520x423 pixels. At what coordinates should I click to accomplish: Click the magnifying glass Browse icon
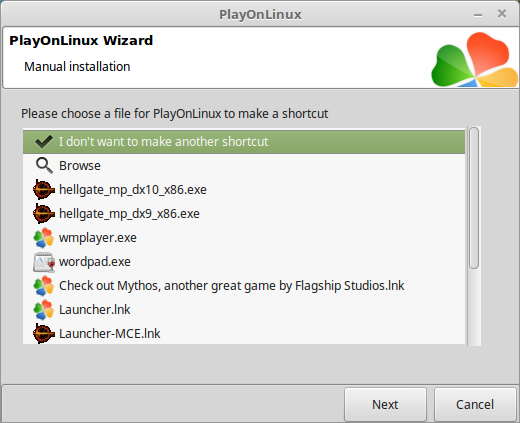tap(44, 166)
